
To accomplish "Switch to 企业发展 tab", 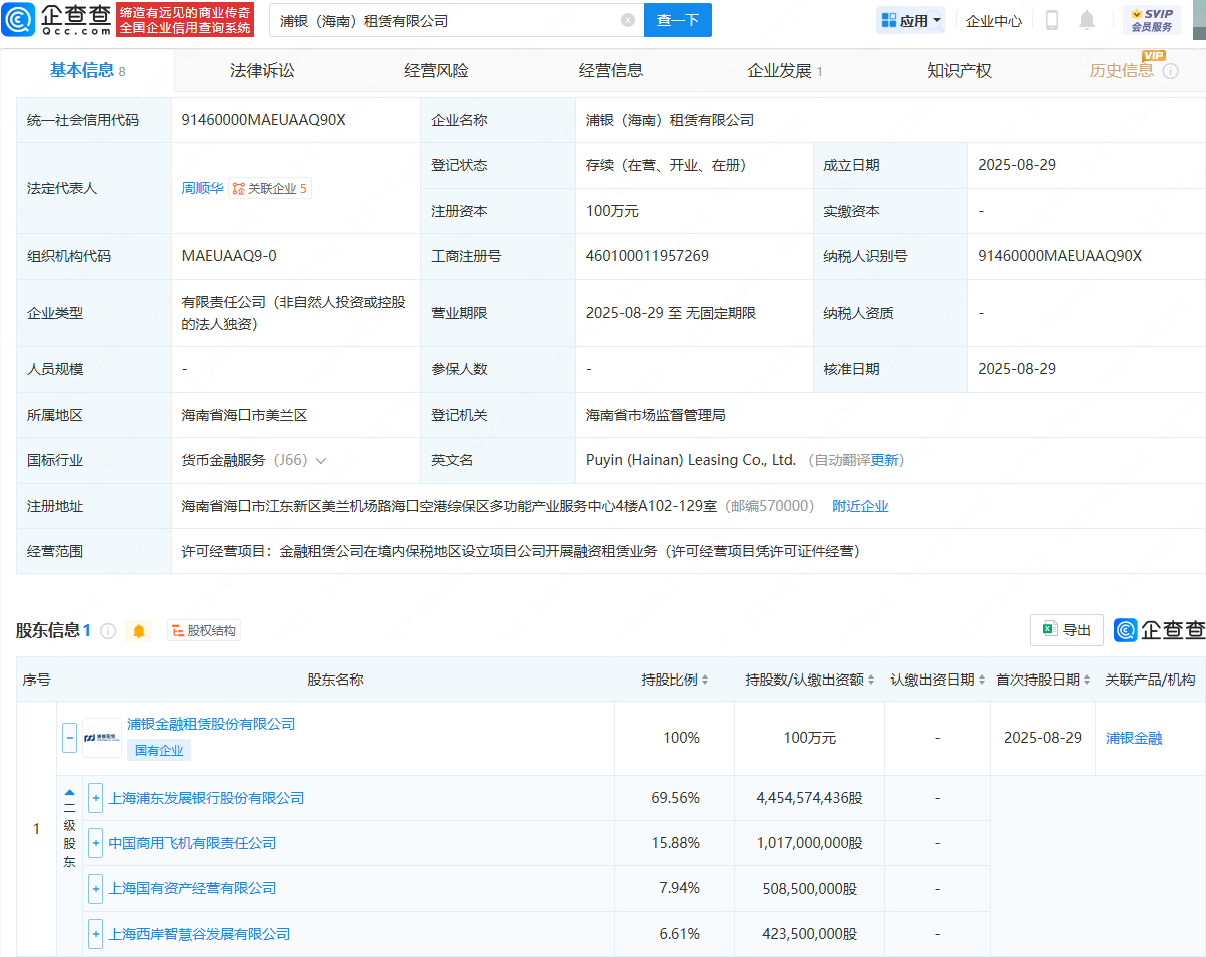I will 785,70.
